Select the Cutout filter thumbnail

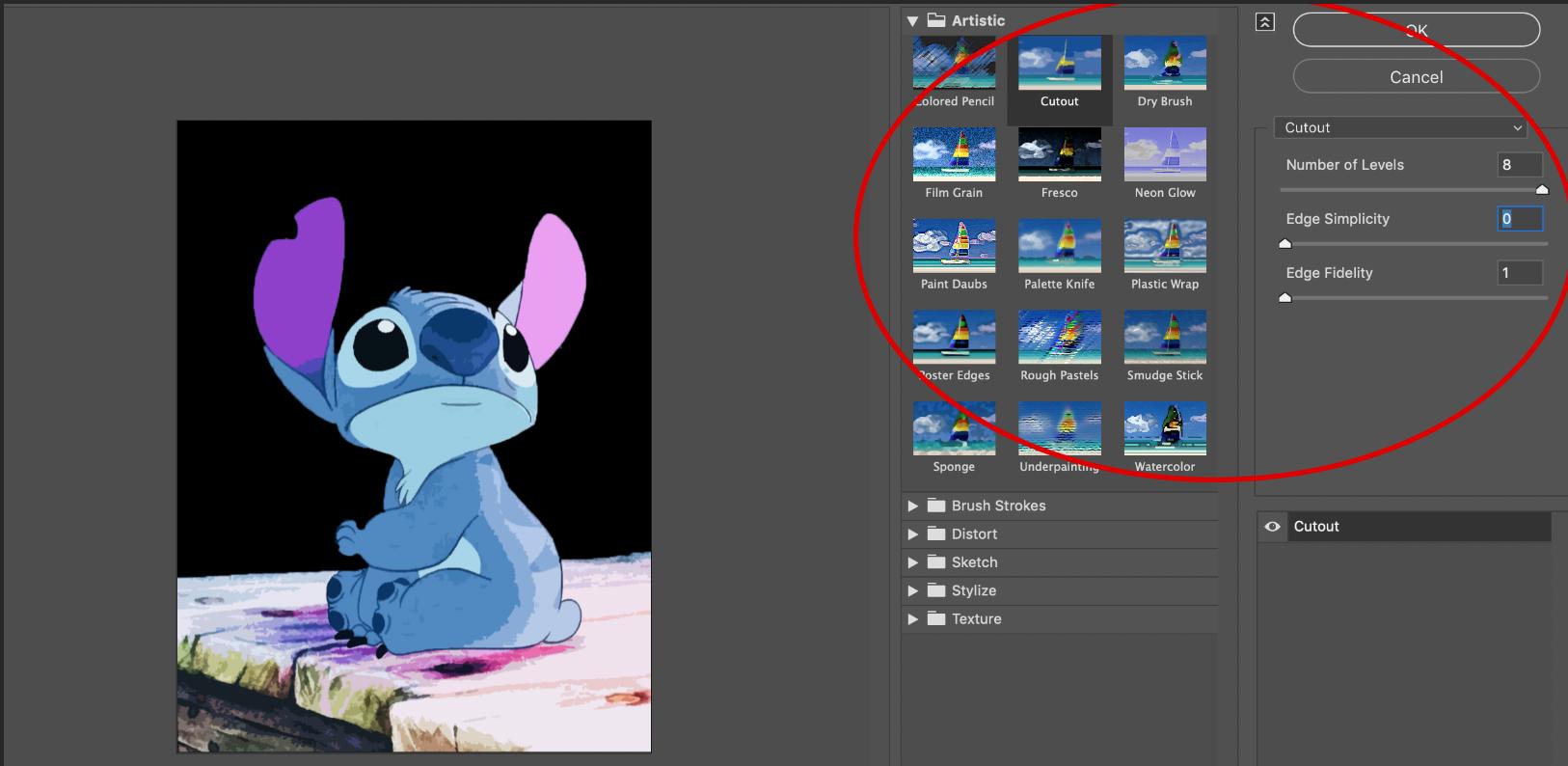click(x=1059, y=63)
